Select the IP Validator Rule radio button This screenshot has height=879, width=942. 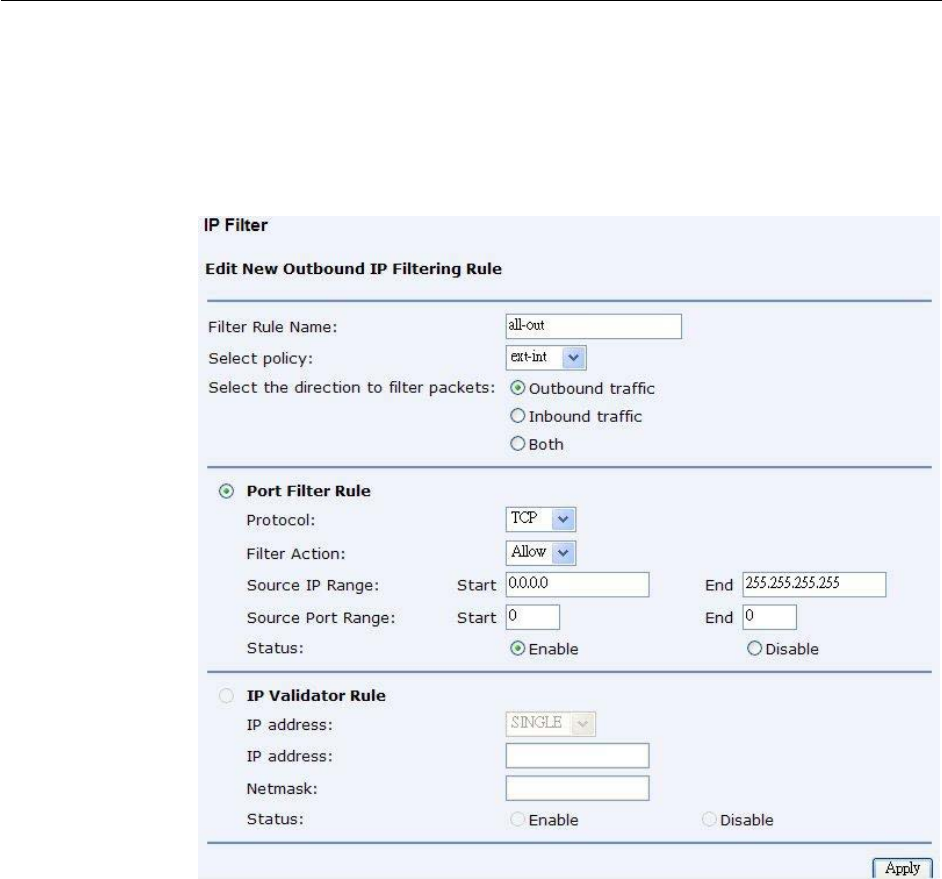pyautogui.click(x=226, y=696)
